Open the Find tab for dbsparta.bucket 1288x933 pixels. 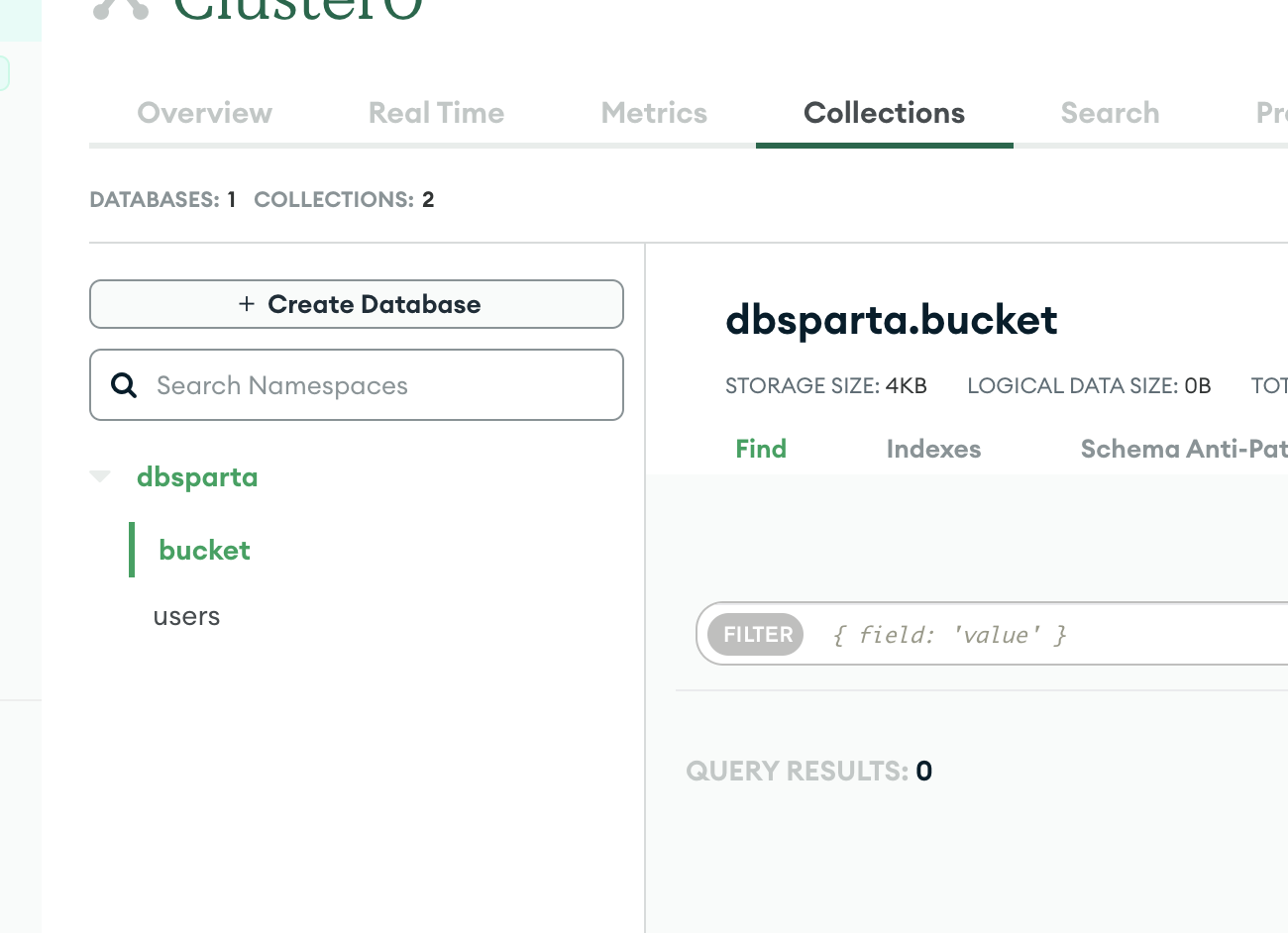761,449
